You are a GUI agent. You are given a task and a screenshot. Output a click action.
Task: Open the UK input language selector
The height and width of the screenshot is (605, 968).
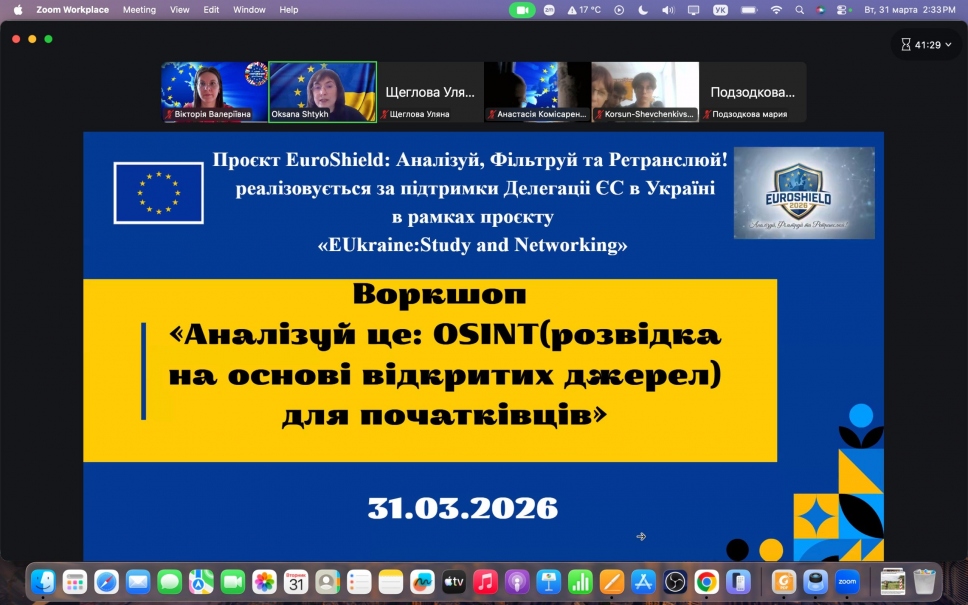coord(720,10)
